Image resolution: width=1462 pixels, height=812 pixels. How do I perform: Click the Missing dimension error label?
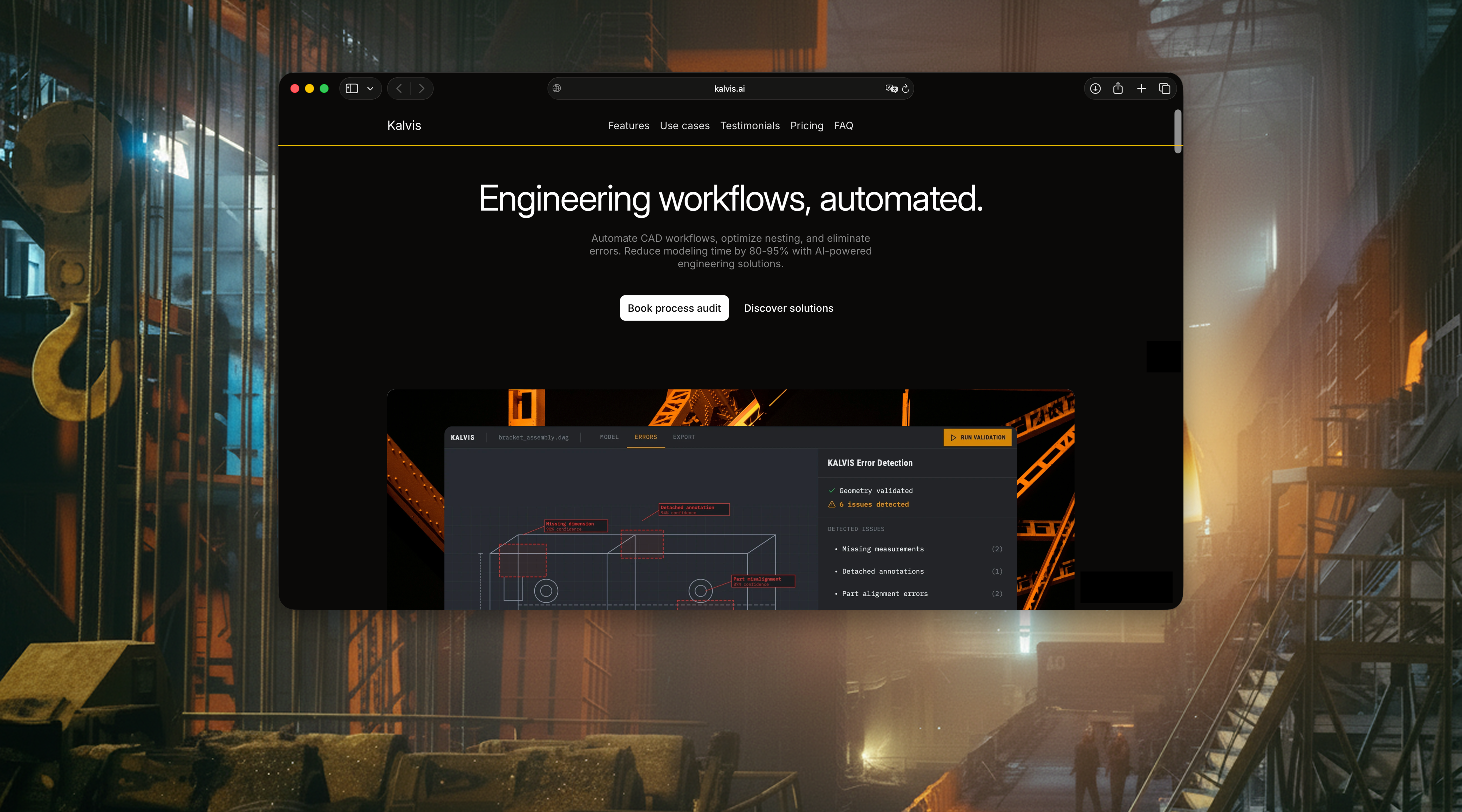(x=576, y=526)
